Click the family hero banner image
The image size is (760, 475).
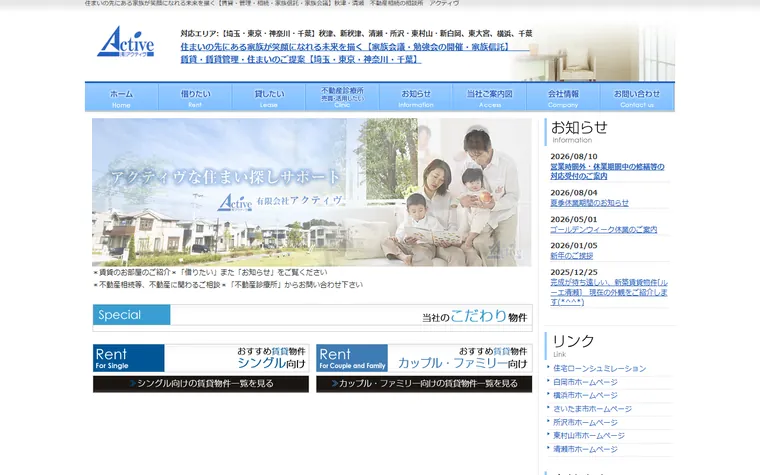pos(312,192)
